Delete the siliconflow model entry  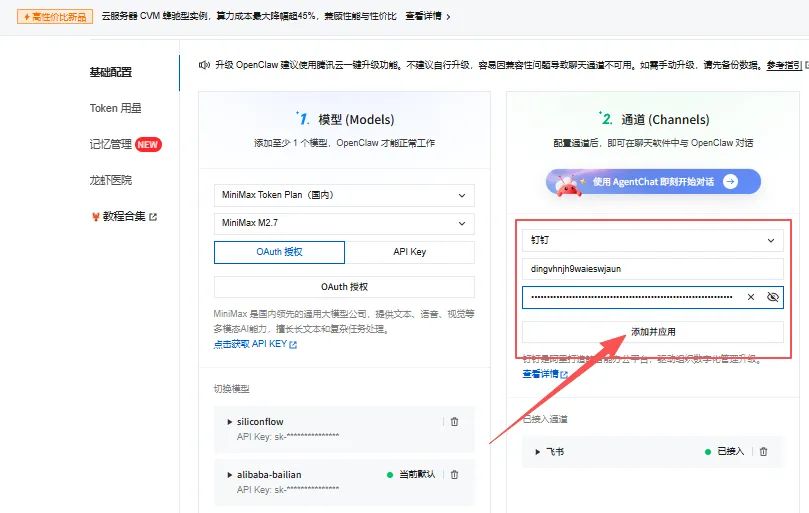pos(455,422)
